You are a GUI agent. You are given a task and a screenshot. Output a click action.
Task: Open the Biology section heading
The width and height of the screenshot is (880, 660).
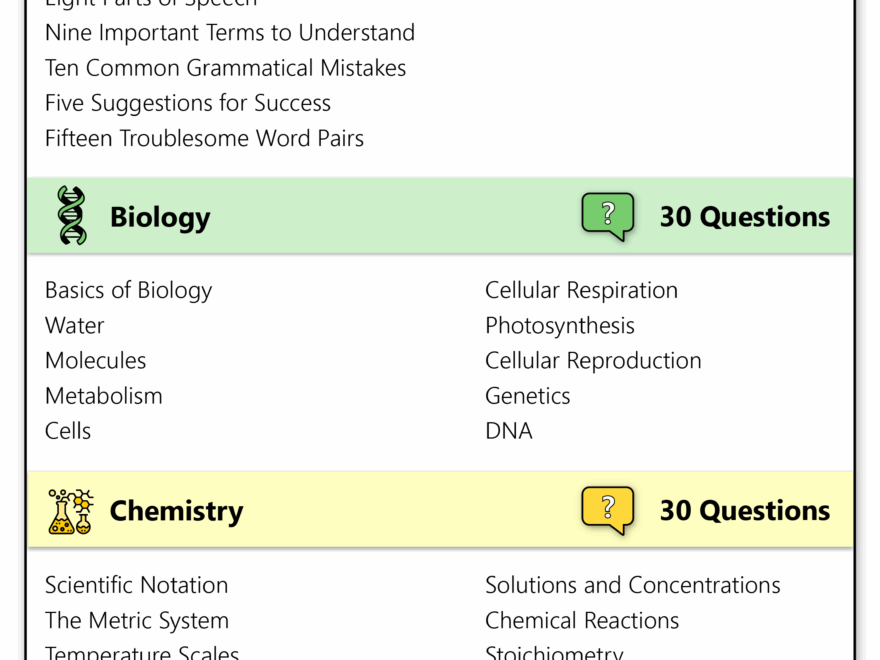[x=160, y=217]
